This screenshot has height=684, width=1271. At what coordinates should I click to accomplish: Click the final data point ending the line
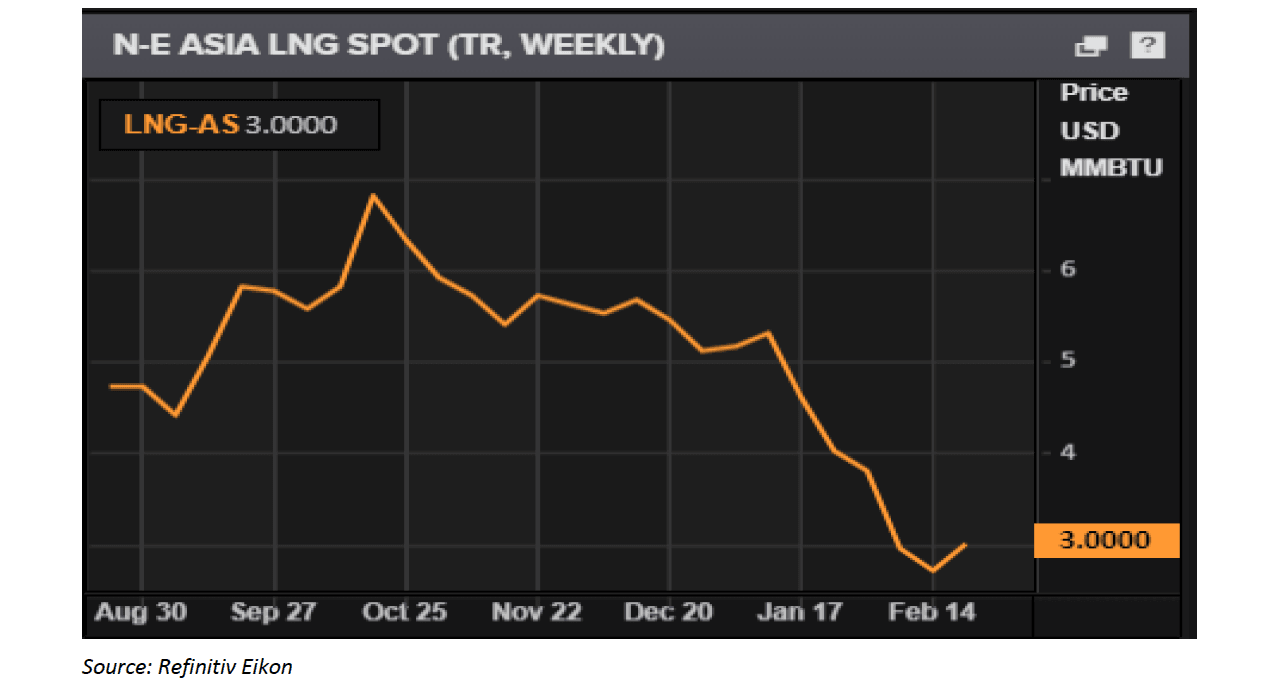[965, 544]
